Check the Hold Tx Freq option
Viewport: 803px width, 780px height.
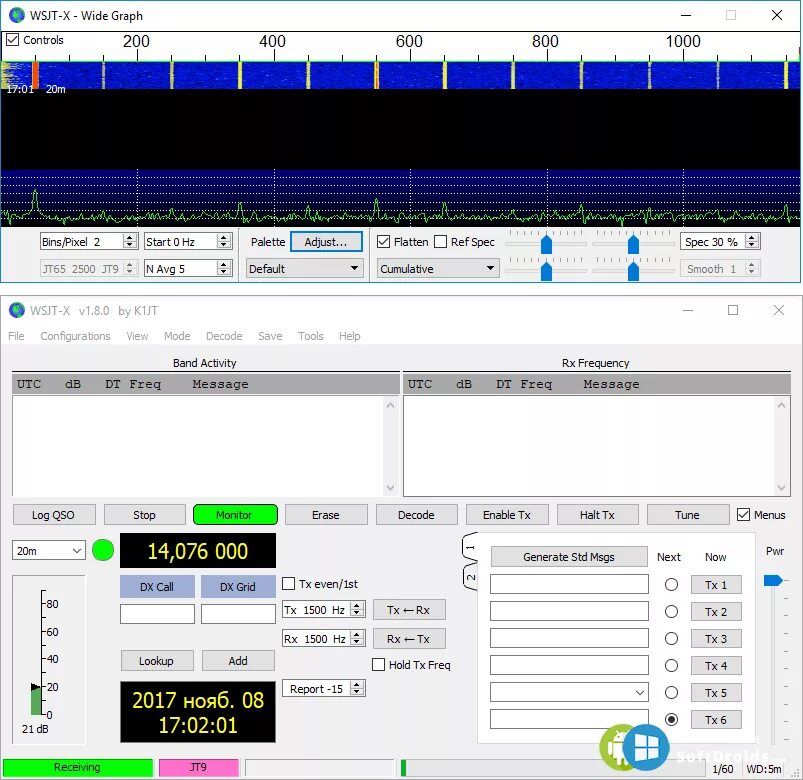pyautogui.click(x=378, y=665)
